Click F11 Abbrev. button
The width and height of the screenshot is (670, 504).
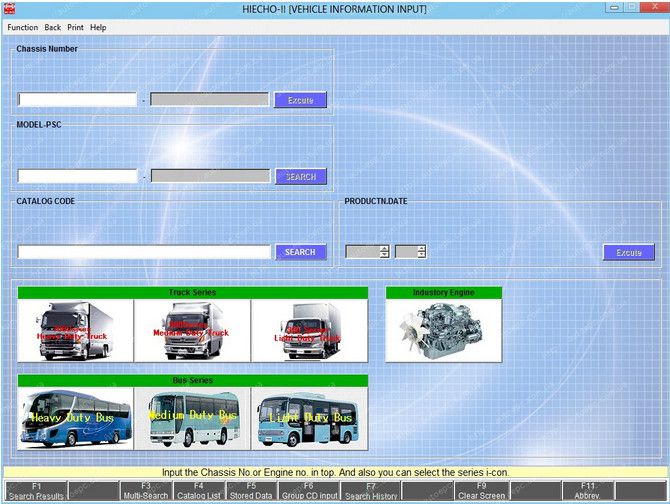click(x=588, y=491)
